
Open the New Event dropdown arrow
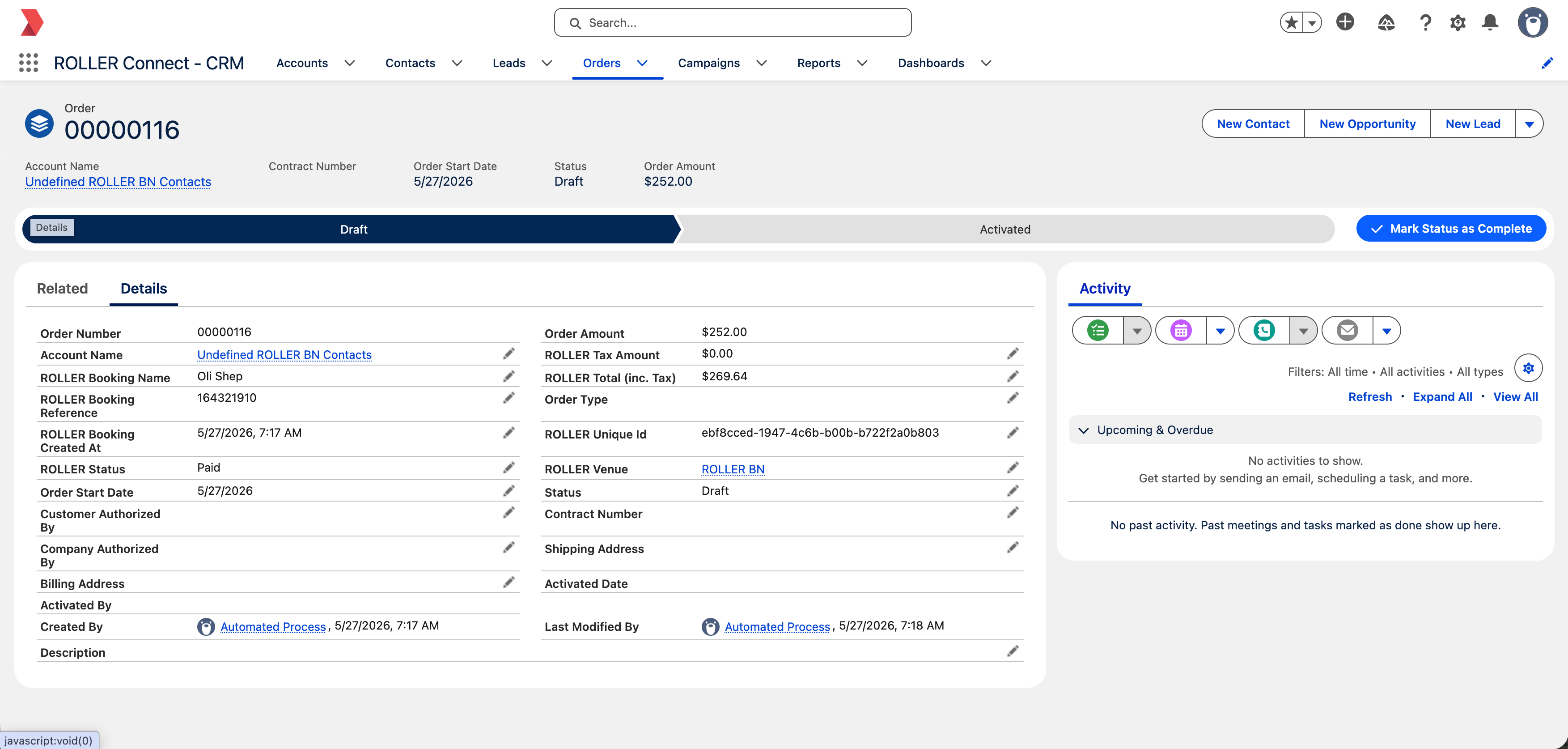(x=1220, y=331)
